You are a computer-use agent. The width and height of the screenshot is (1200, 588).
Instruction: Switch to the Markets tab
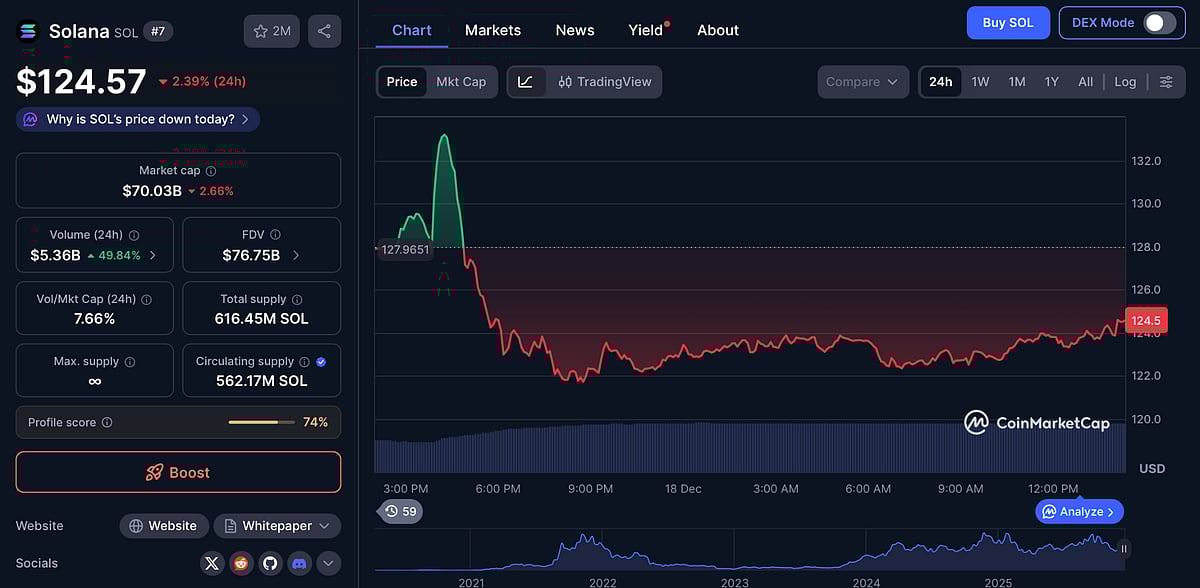pyautogui.click(x=492, y=30)
